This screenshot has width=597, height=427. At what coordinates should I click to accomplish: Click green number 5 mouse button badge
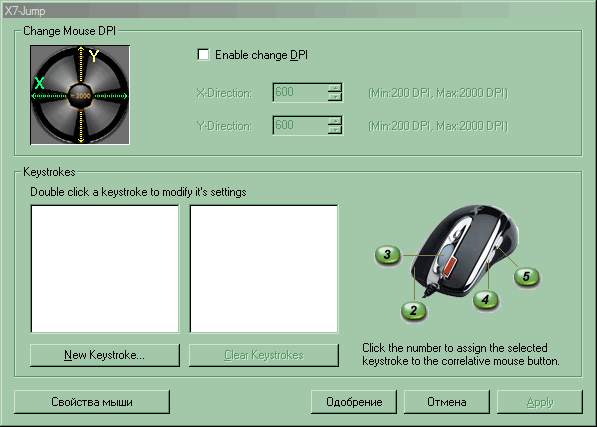(527, 276)
